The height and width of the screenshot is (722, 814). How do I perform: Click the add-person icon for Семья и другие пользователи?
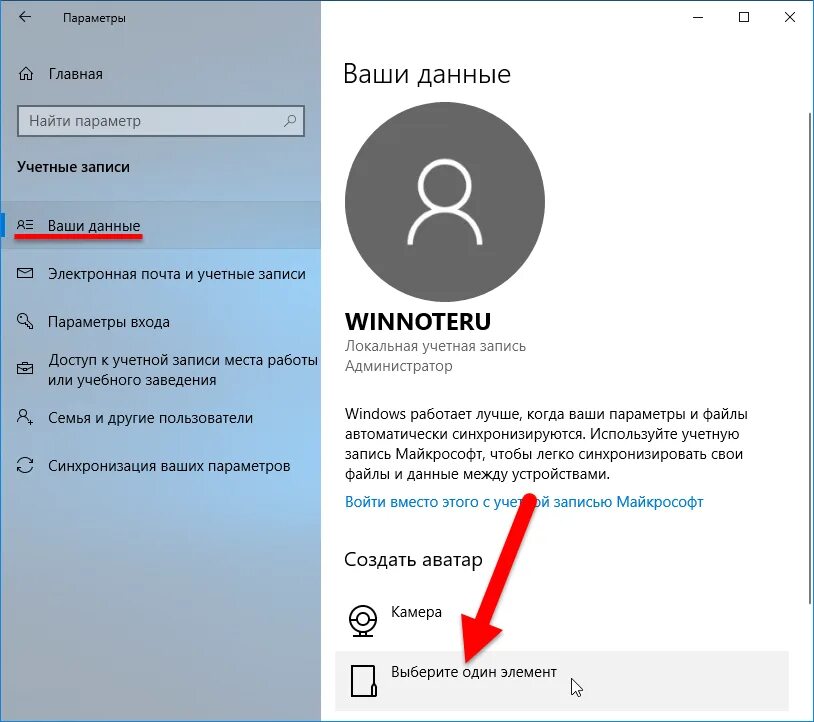25,417
